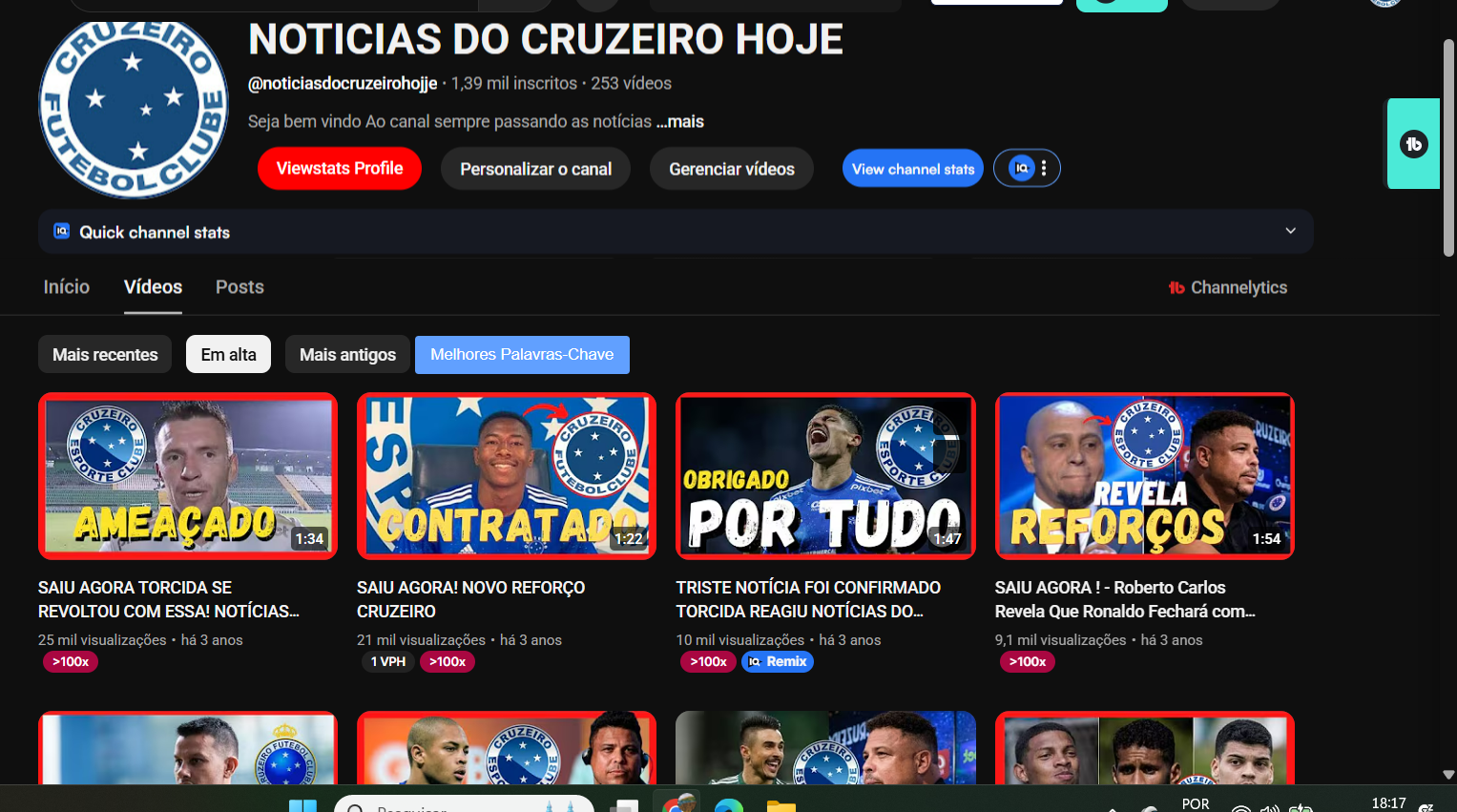Switch to the Posts tab
Screen dimensions: 1457x812
point(239,286)
